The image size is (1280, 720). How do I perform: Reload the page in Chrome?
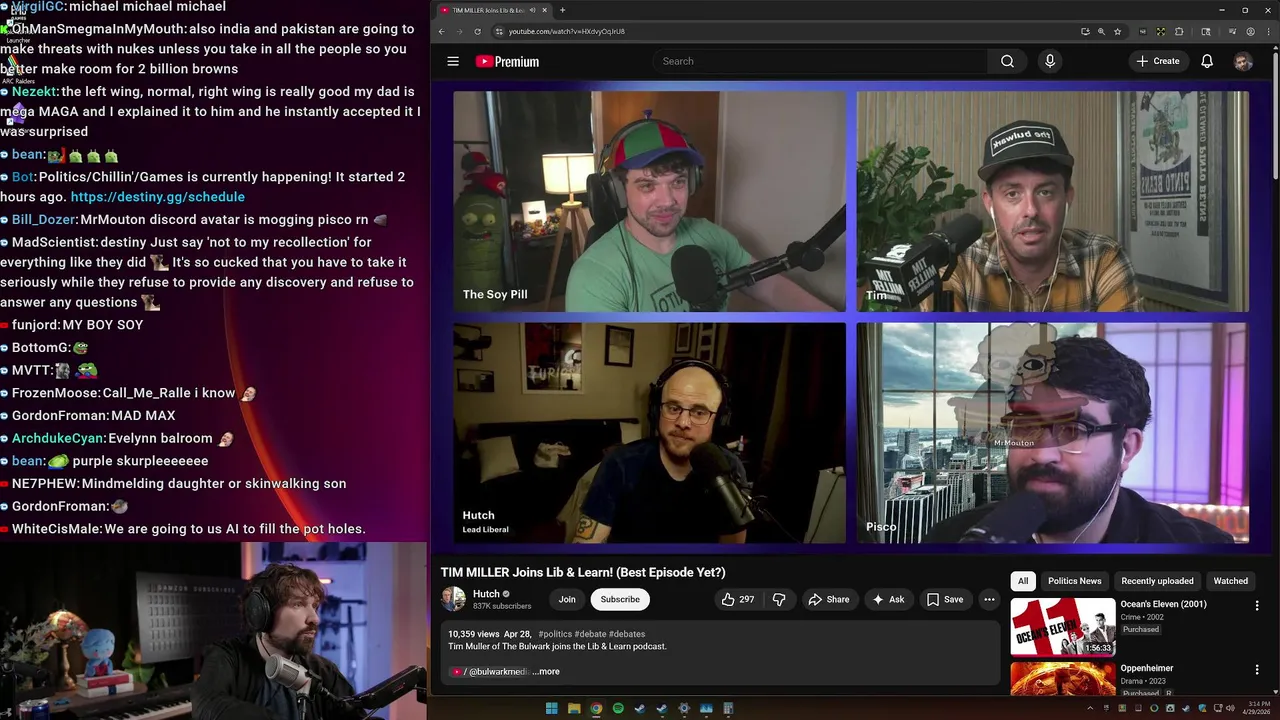coord(477,31)
